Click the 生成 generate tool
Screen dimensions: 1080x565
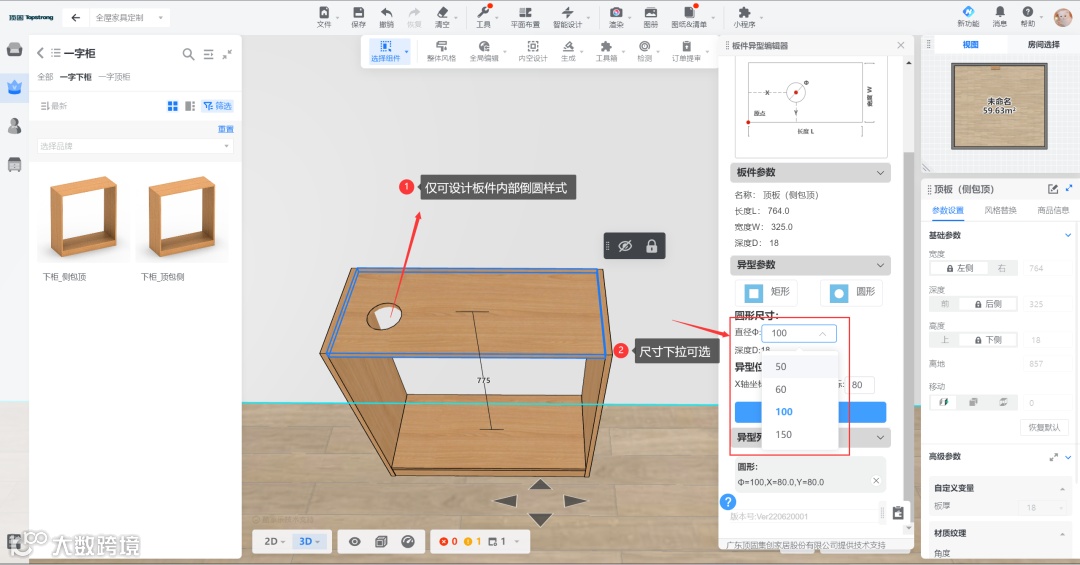click(x=568, y=51)
